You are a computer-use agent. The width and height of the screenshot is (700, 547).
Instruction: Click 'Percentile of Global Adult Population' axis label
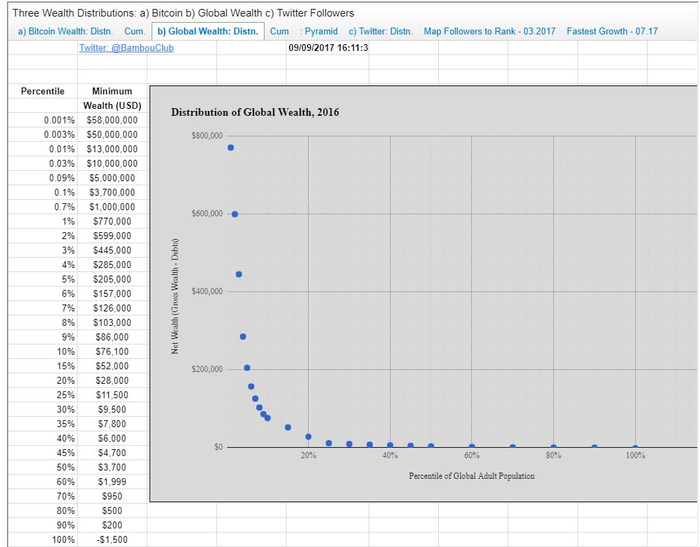(x=472, y=476)
